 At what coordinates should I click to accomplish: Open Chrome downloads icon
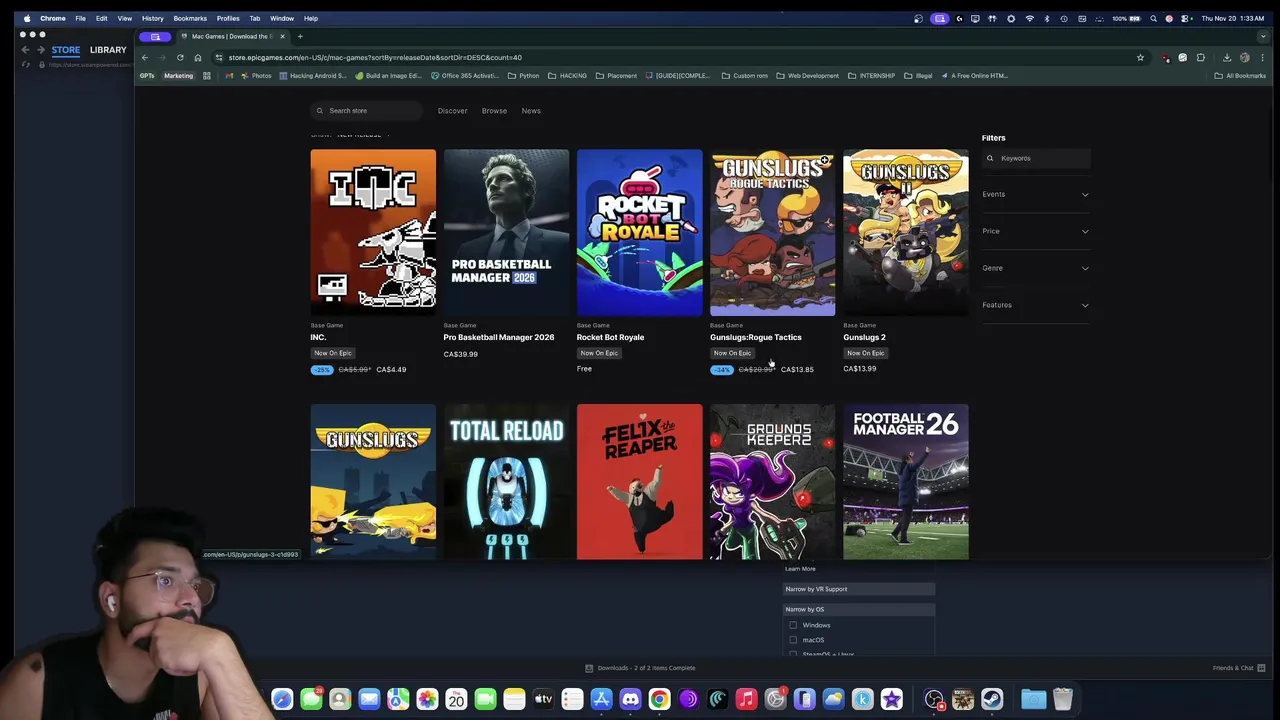1227,57
